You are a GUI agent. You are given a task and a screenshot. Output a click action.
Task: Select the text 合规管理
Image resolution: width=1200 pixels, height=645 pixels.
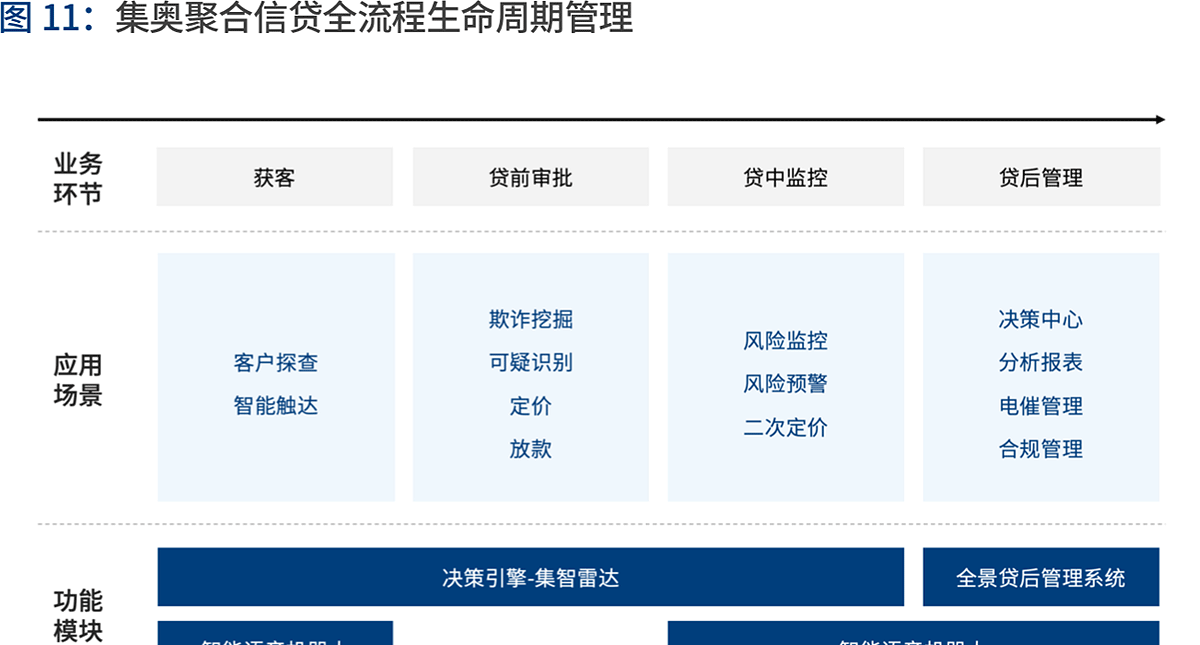[x=1041, y=449]
